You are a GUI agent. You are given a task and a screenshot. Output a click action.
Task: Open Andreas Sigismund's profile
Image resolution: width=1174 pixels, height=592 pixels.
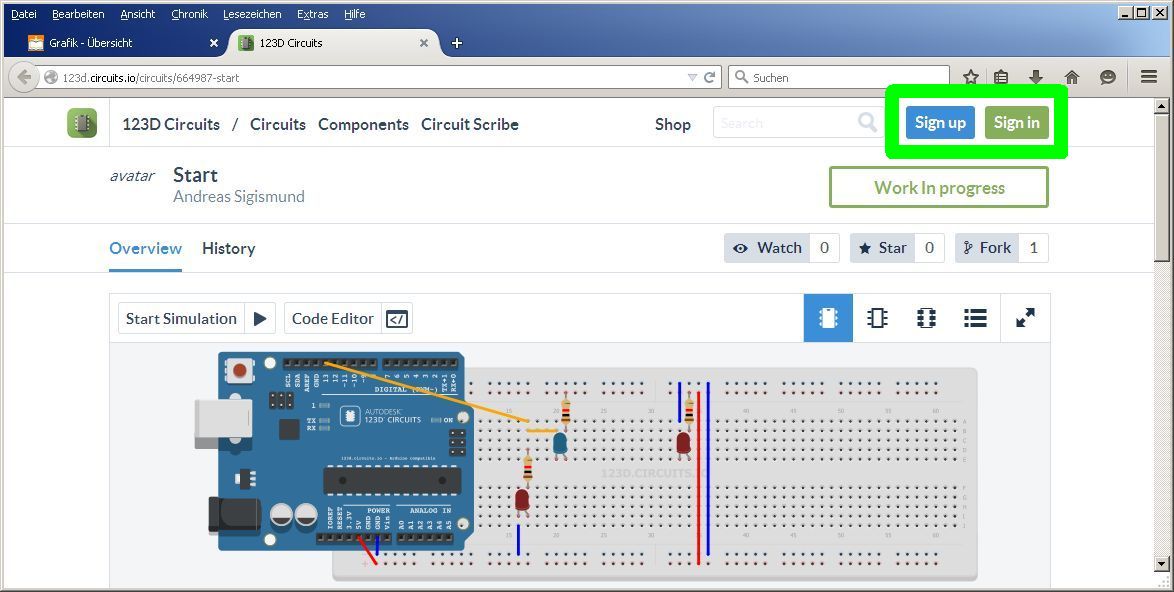click(239, 197)
